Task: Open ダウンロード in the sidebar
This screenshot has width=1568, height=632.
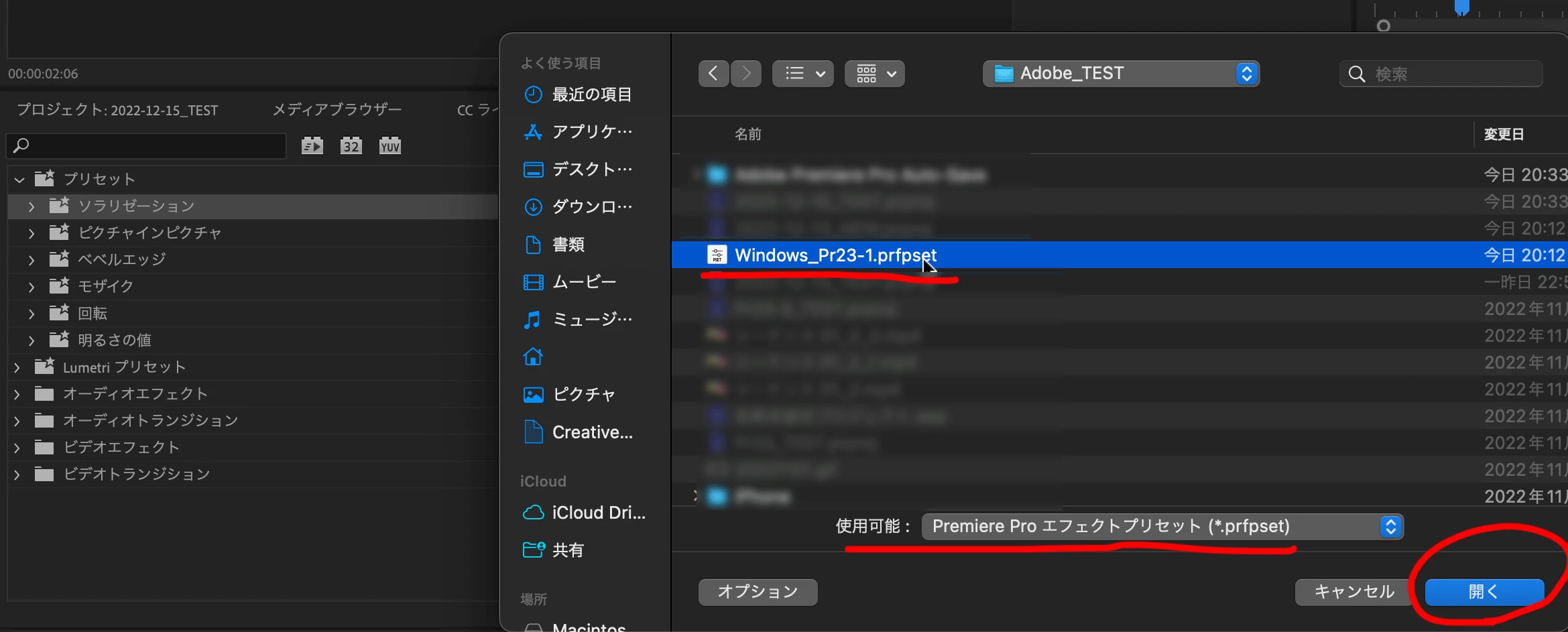Action: pyautogui.click(x=578, y=207)
